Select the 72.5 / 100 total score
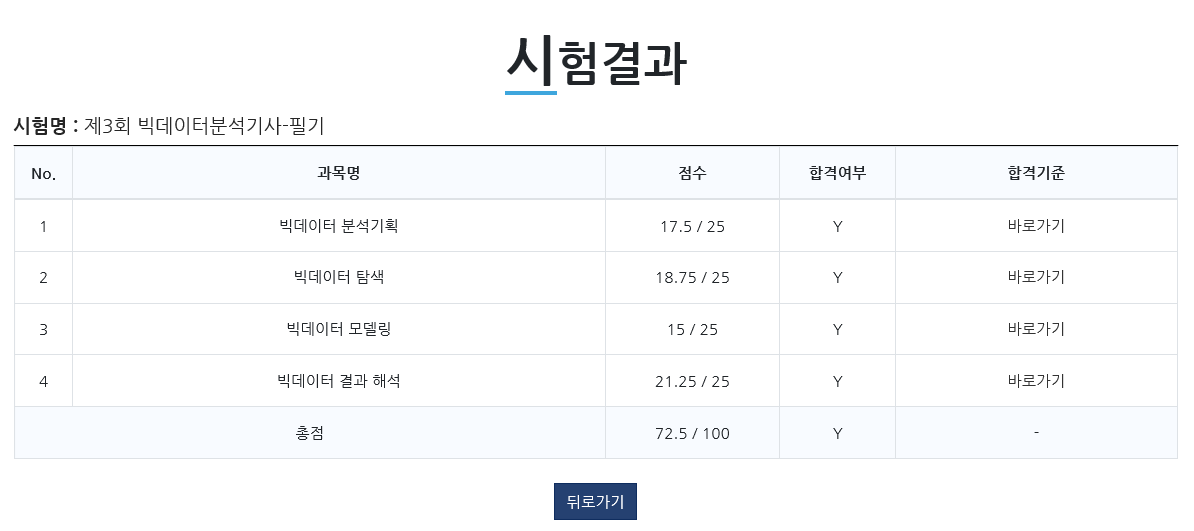This screenshot has height=531, width=1194. [x=692, y=433]
